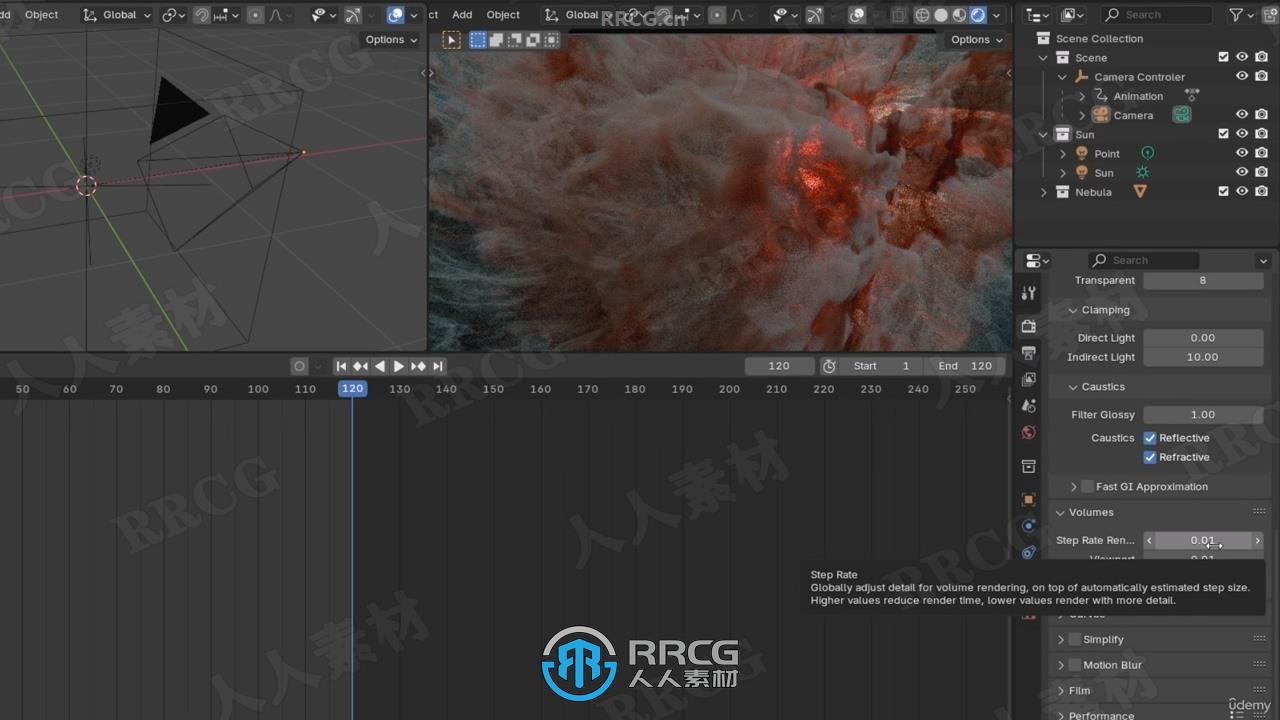
Task: Click the Step Rate Render value slider
Action: (x=1203, y=540)
